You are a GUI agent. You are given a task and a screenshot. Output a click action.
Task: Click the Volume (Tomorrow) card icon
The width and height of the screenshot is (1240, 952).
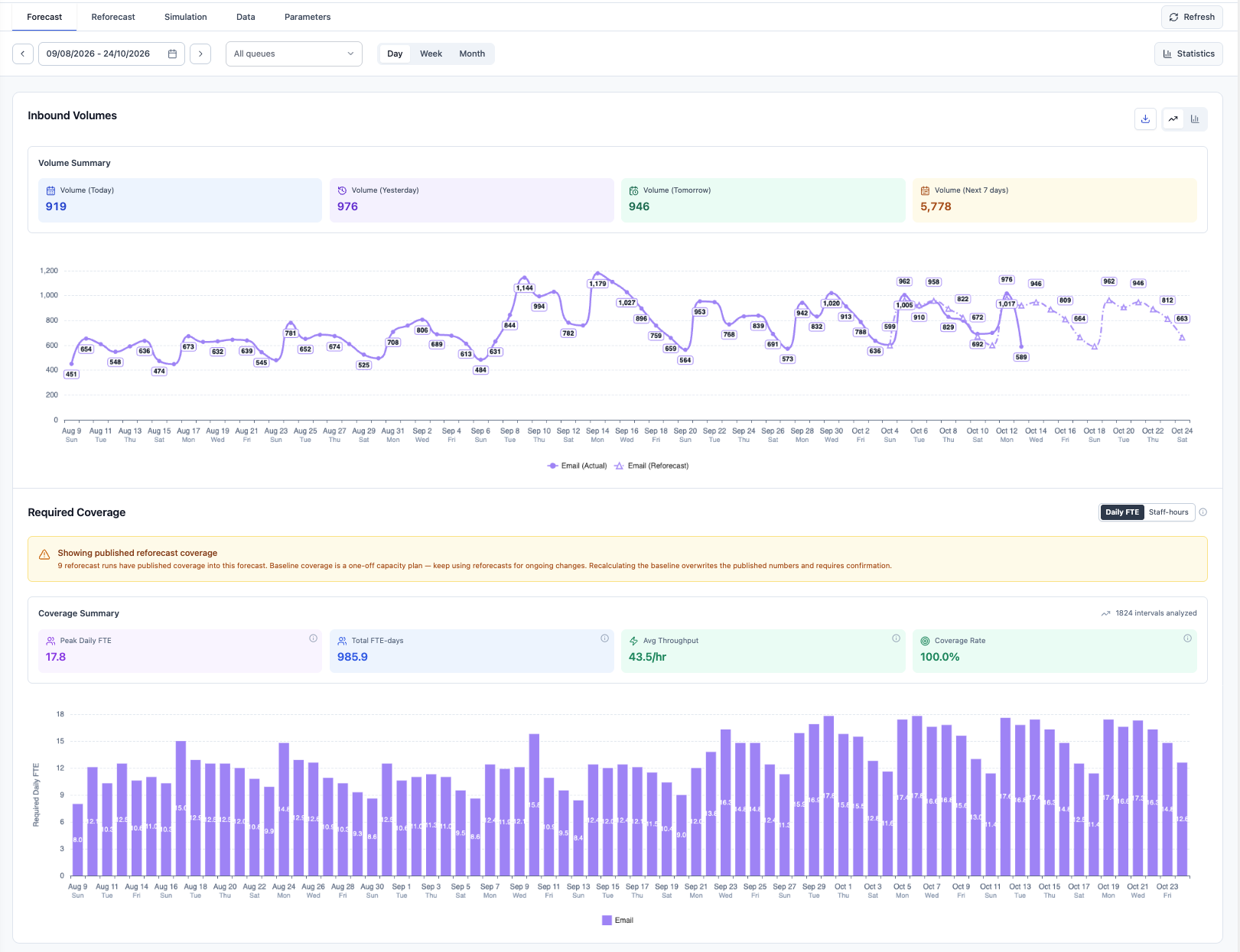pos(633,190)
